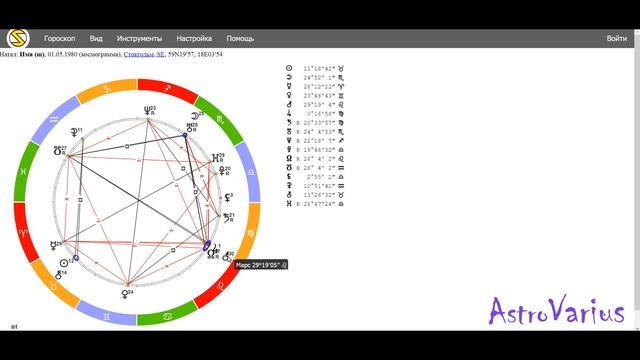Click the orange Capricorn zodiac segment
Screen dimensions: 640x360
click(x=107, y=90)
